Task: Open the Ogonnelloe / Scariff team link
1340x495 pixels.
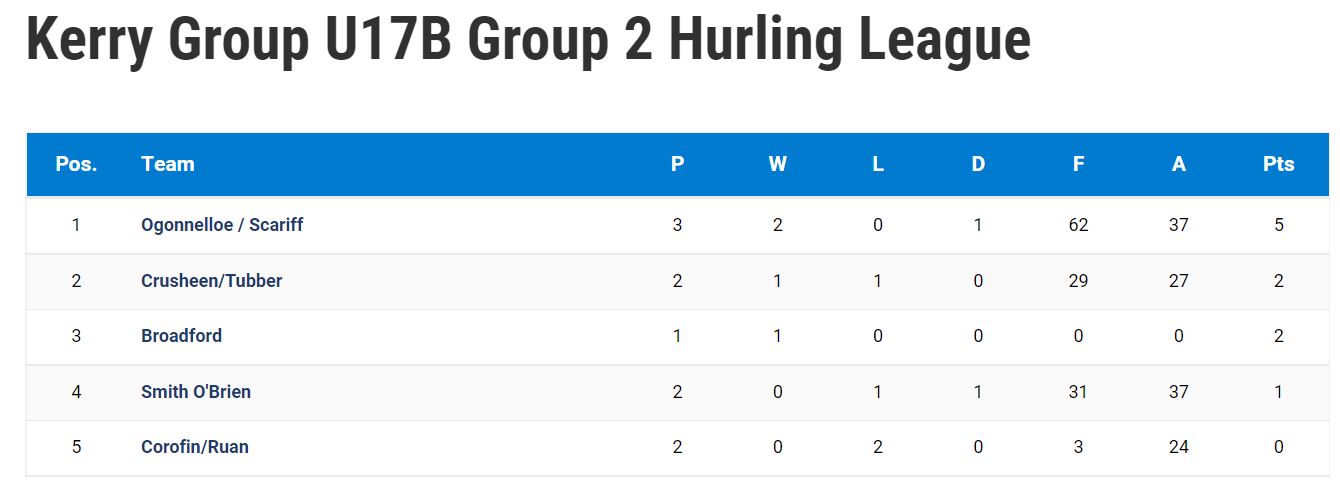Action: tap(222, 225)
